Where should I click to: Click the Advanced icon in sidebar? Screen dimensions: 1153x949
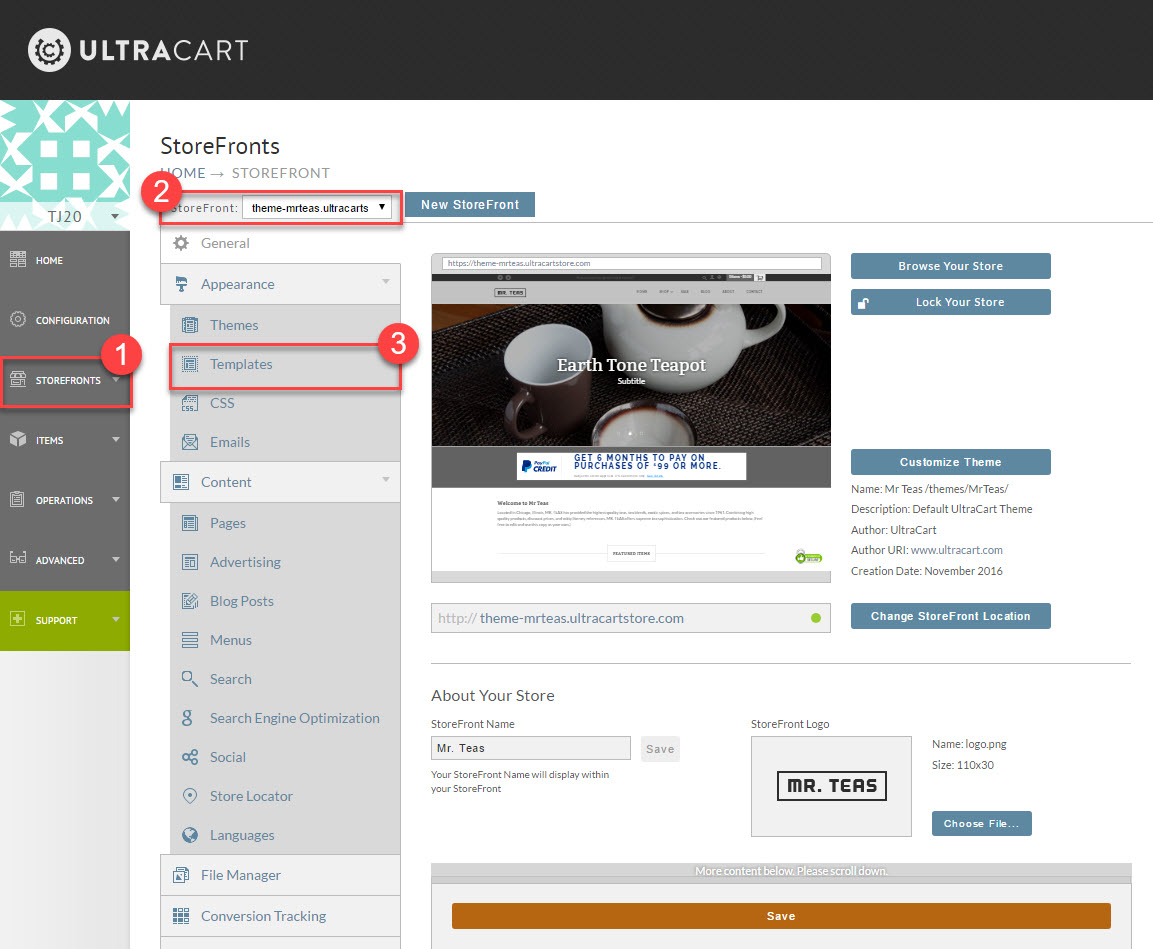18,557
